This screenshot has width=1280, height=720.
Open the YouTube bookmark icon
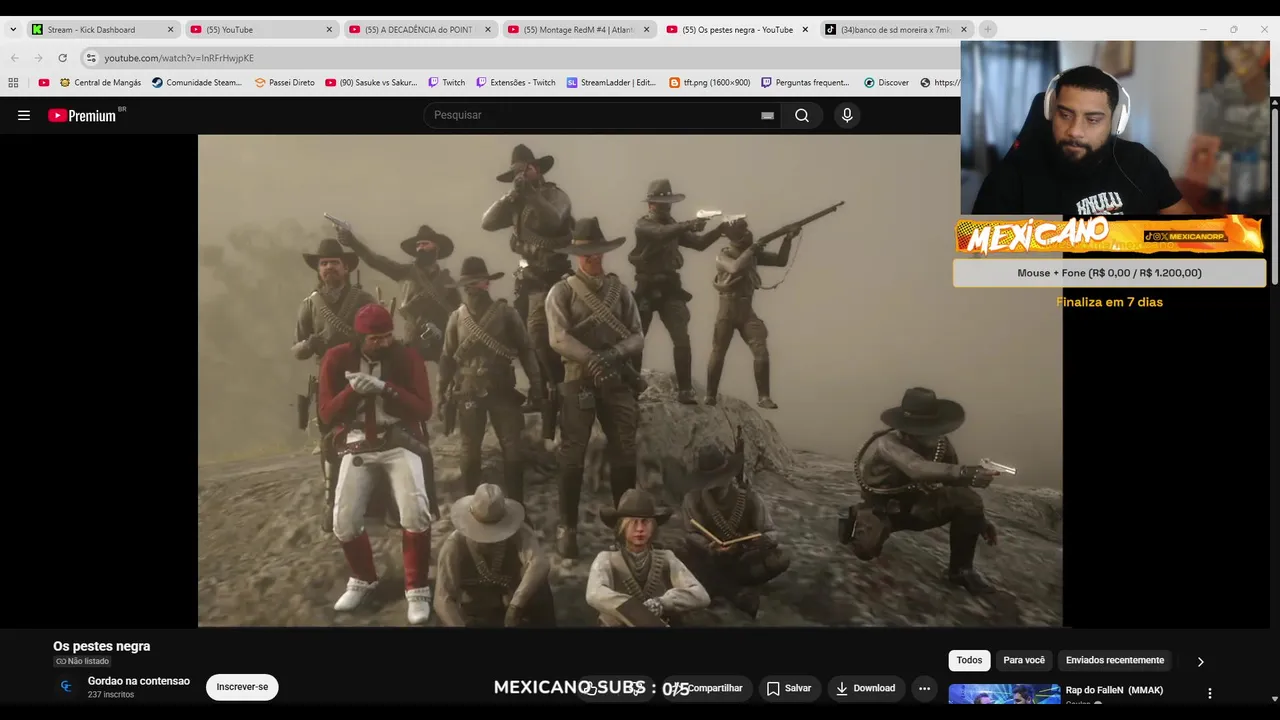pyautogui.click(x=43, y=83)
